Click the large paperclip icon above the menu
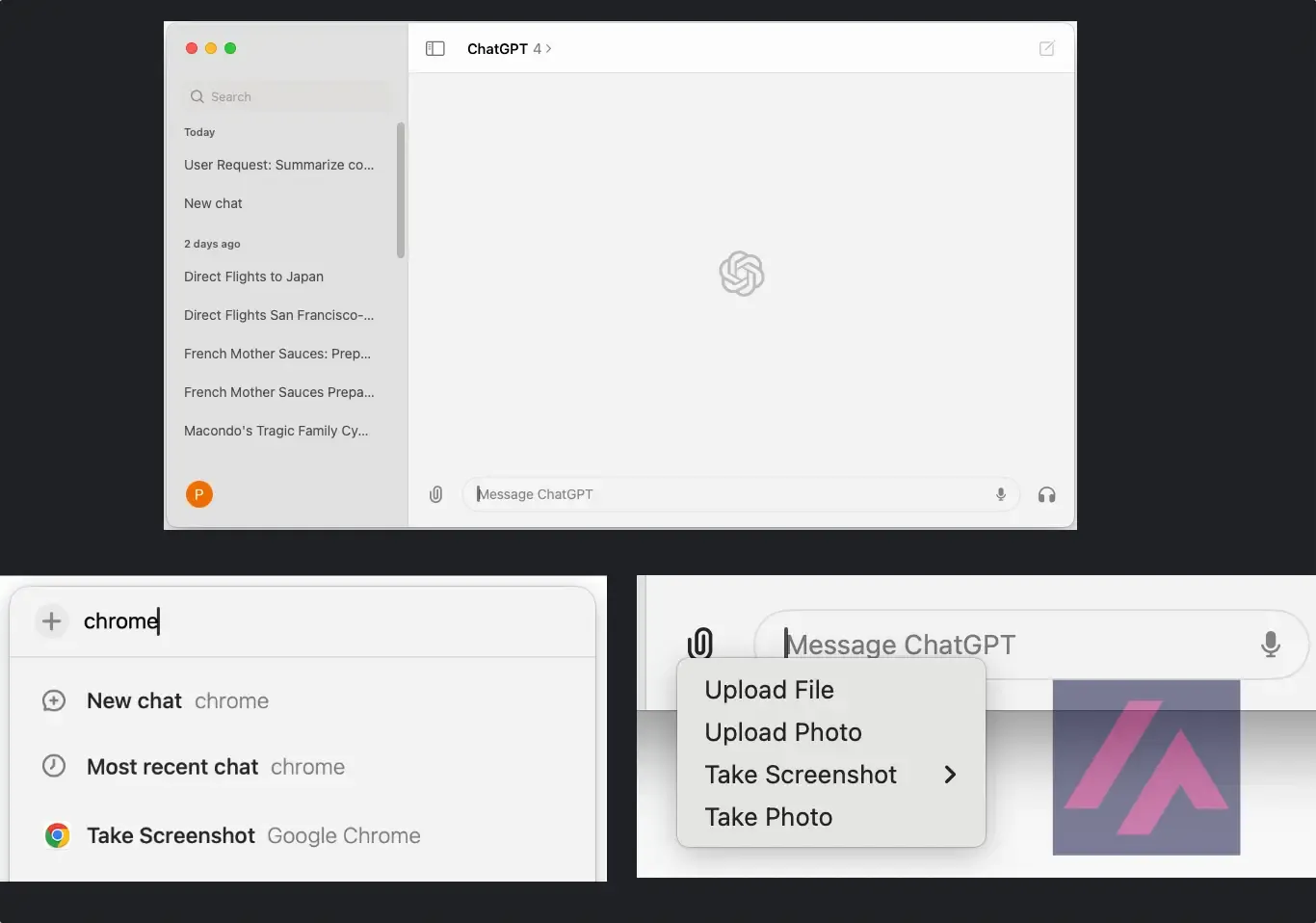Viewport: 1316px width, 923px height. click(x=700, y=643)
